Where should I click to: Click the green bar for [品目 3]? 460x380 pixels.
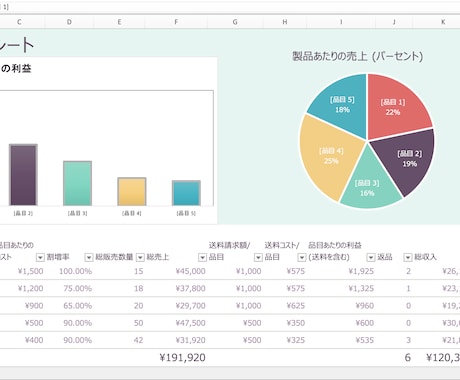[x=77, y=183]
